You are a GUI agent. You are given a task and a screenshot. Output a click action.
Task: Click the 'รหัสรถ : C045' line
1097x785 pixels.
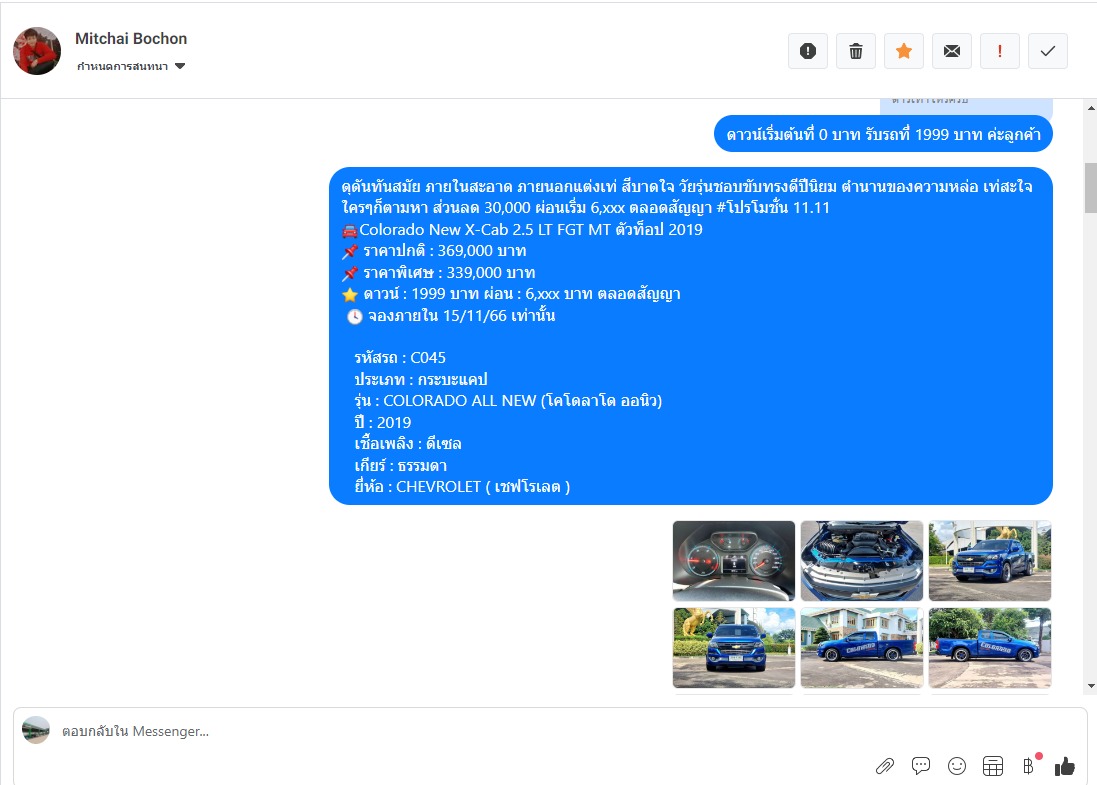[399, 358]
